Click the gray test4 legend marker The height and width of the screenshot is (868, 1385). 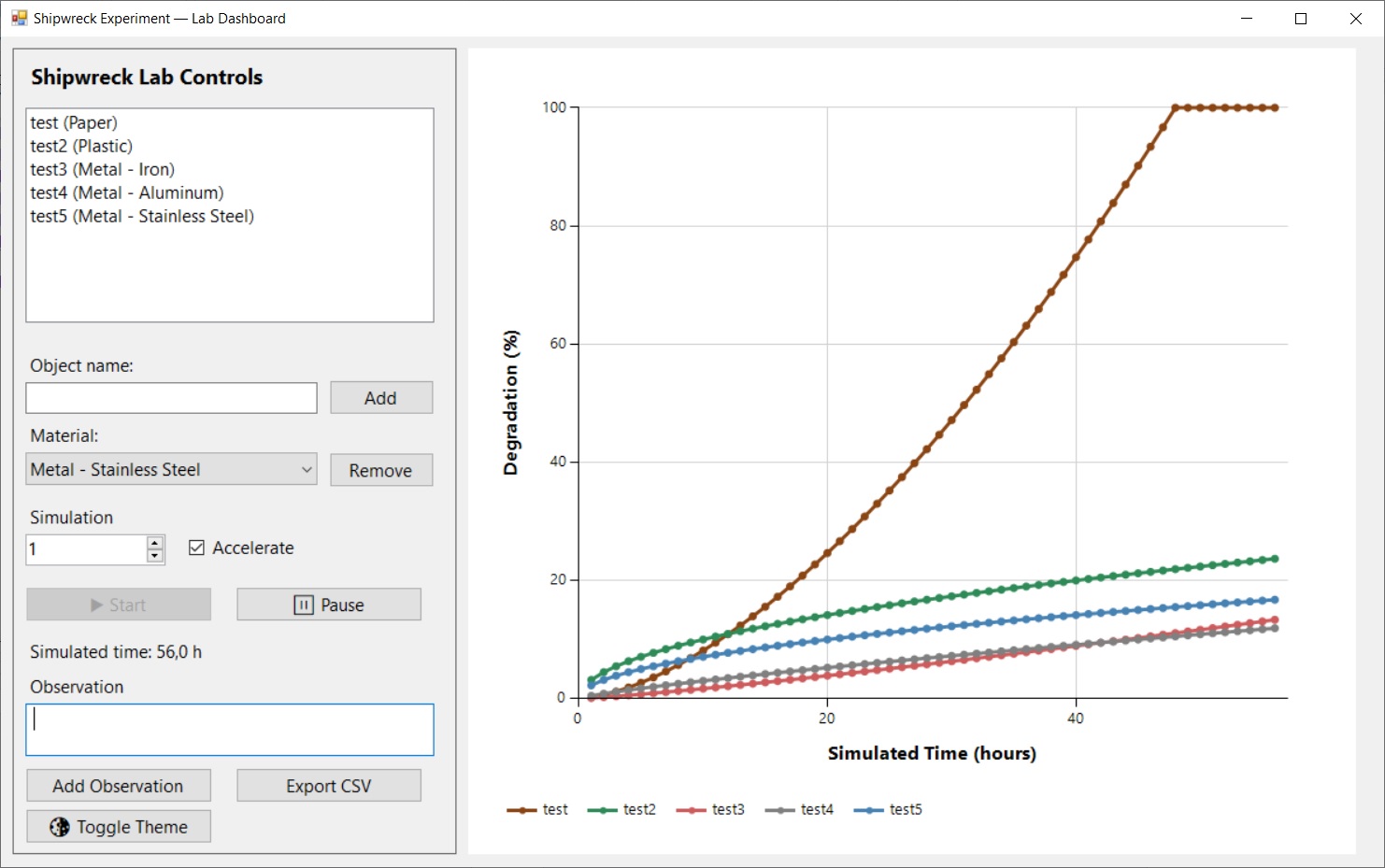[x=779, y=810]
